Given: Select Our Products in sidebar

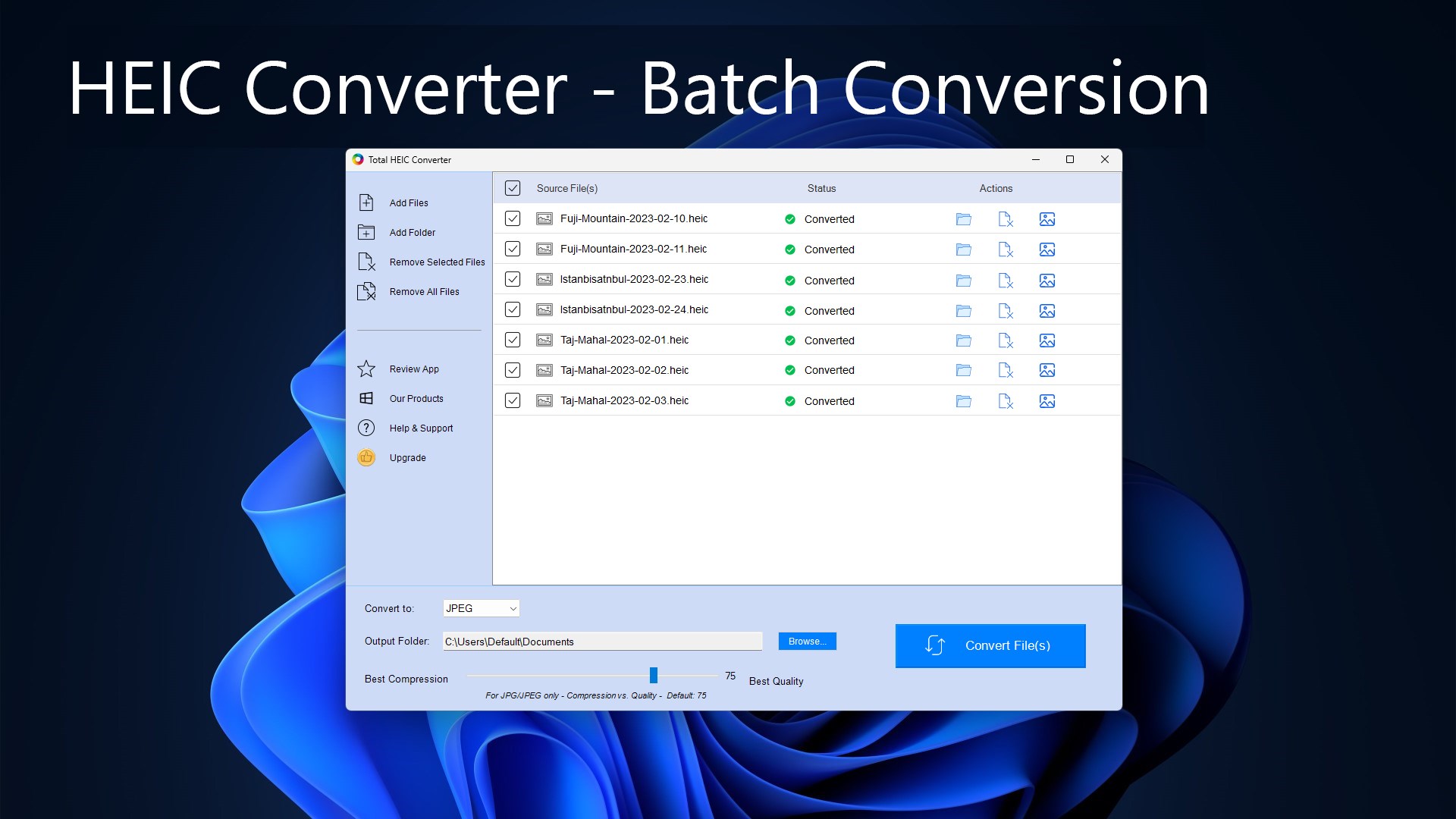Looking at the screenshot, I should [416, 399].
